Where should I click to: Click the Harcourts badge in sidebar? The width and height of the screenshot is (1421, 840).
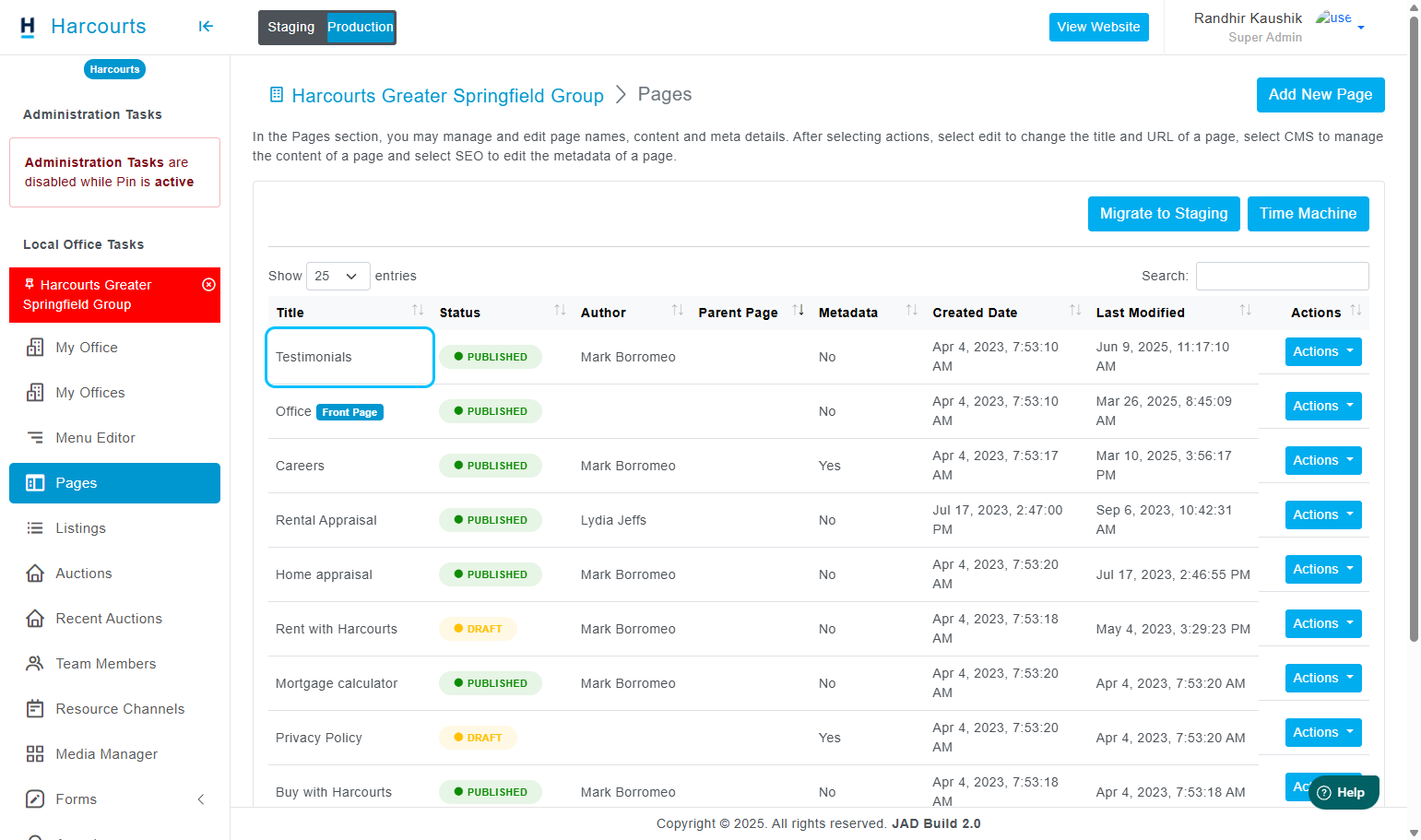coord(114,69)
